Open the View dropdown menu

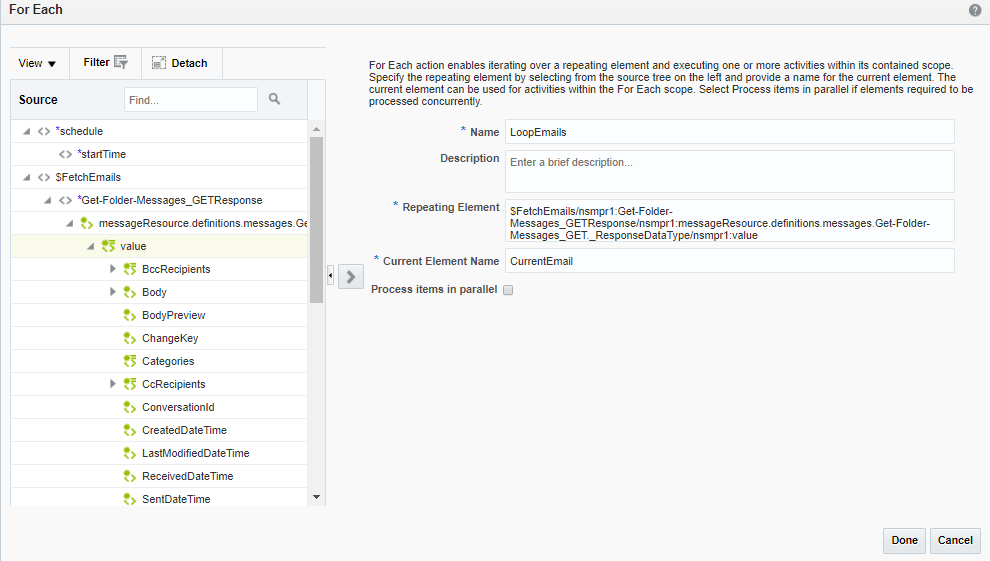click(38, 63)
